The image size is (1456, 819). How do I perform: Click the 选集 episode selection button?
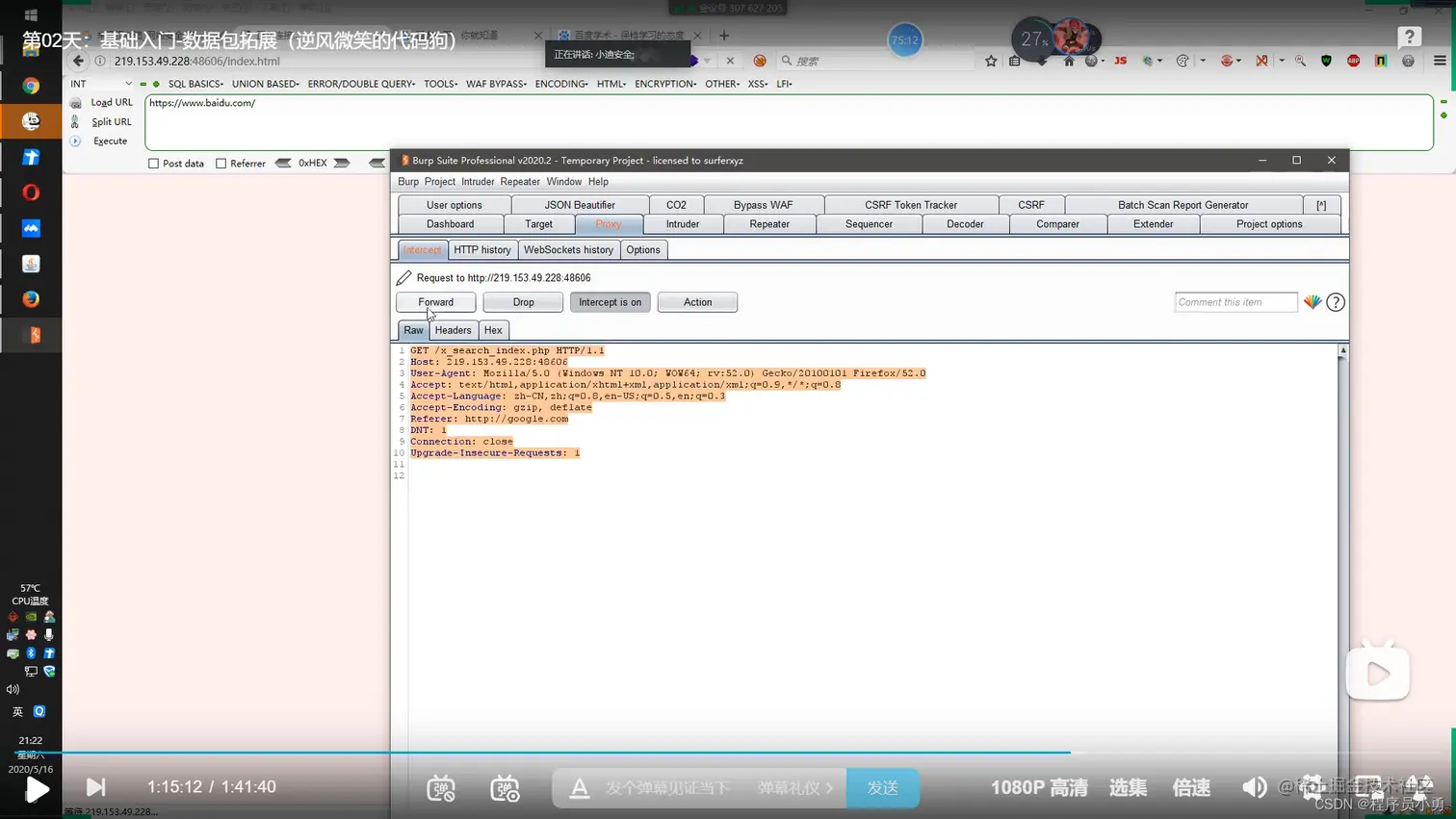coord(1128,788)
